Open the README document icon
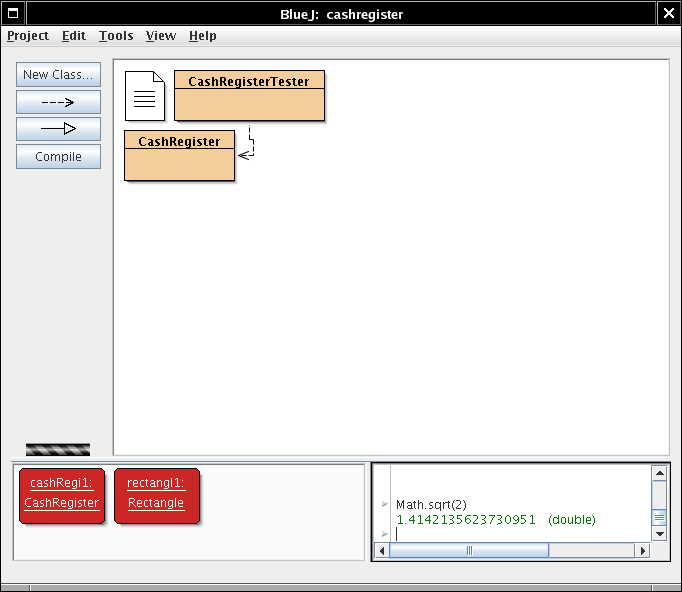The image size is (682, 592). (x=144, y=96)
